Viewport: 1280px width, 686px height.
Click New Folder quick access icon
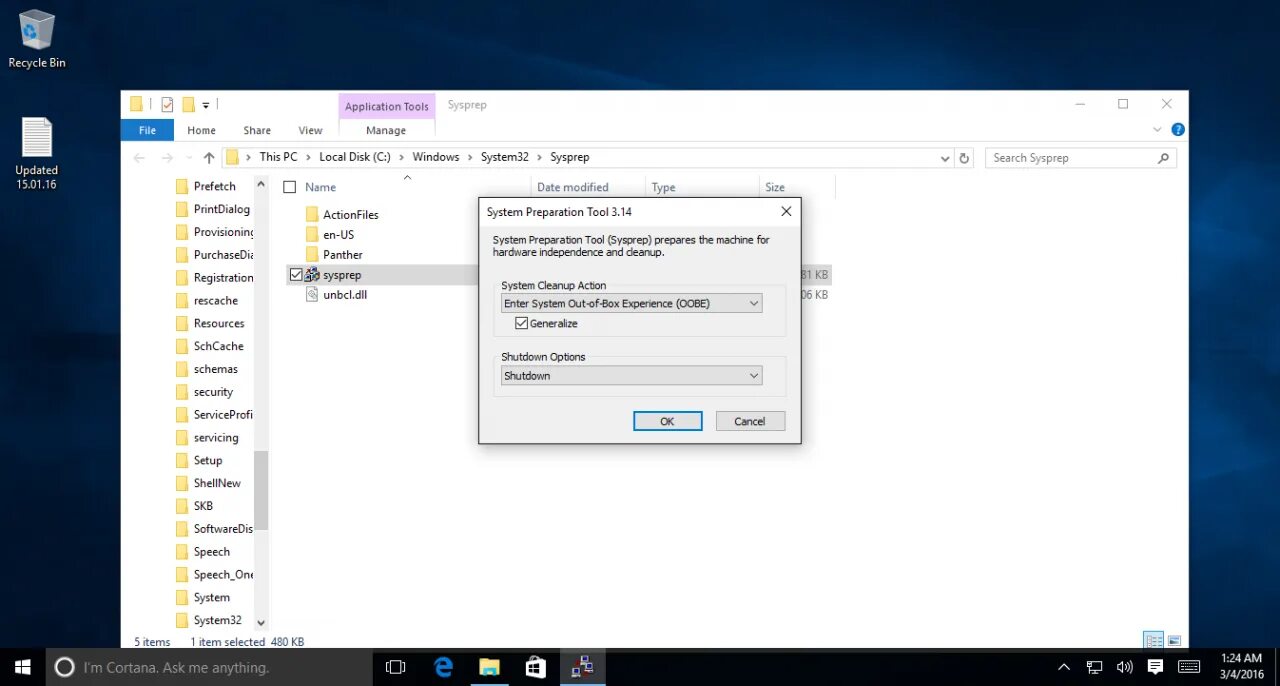coord(188,105)
